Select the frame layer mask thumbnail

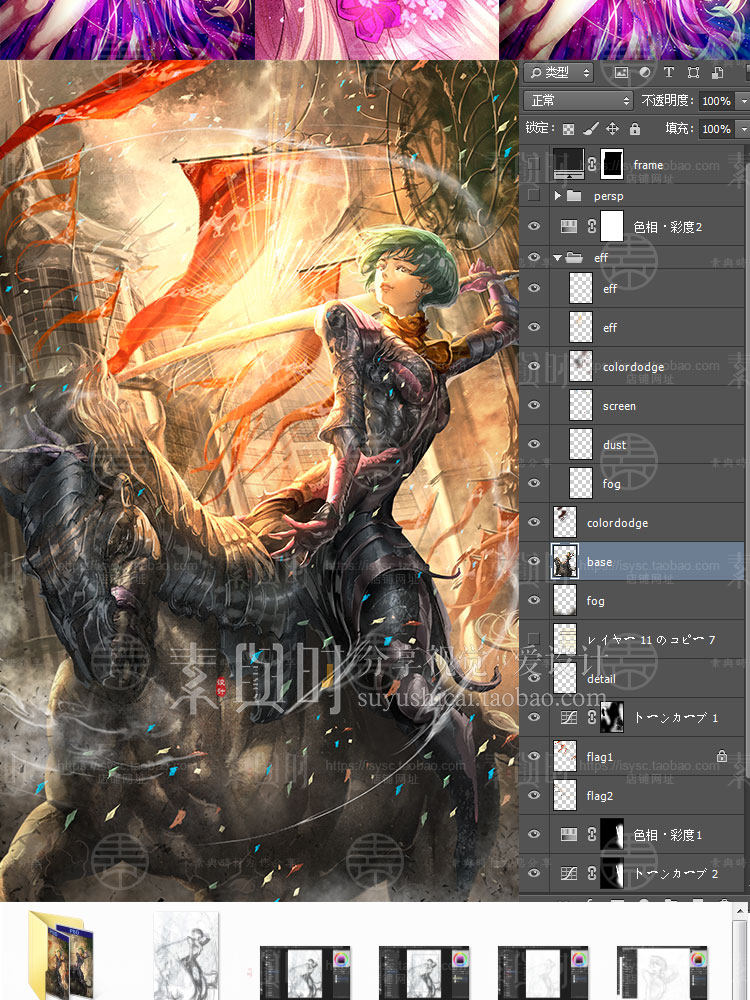612,165
